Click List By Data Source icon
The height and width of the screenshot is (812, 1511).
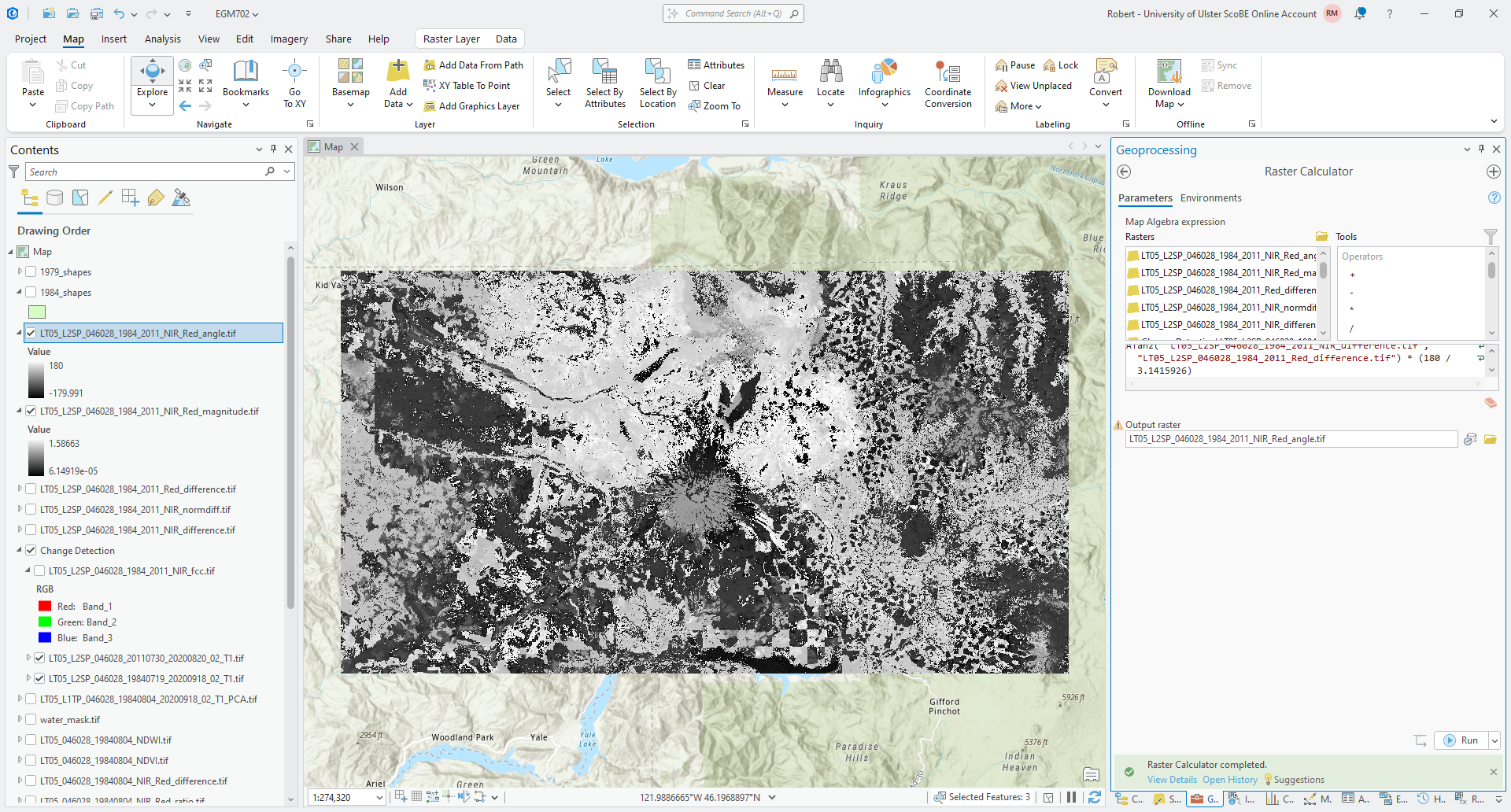tap(54, 198)
